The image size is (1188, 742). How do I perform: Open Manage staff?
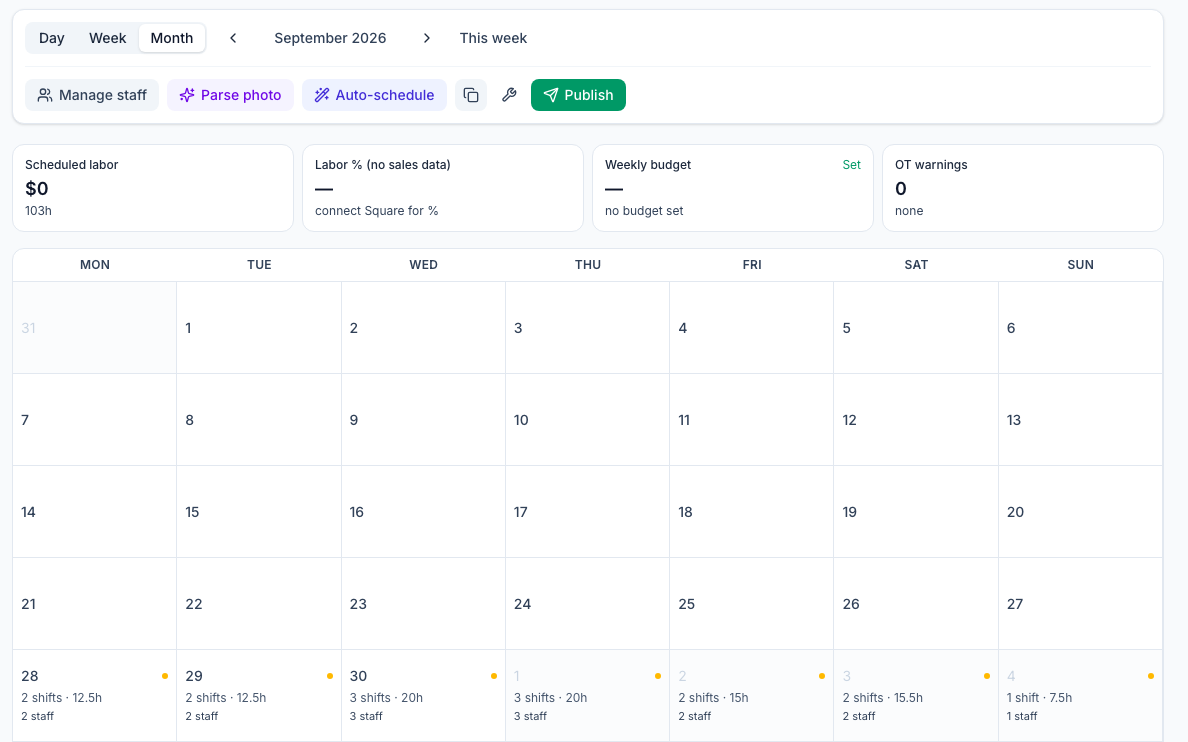(x=92, y=95)
